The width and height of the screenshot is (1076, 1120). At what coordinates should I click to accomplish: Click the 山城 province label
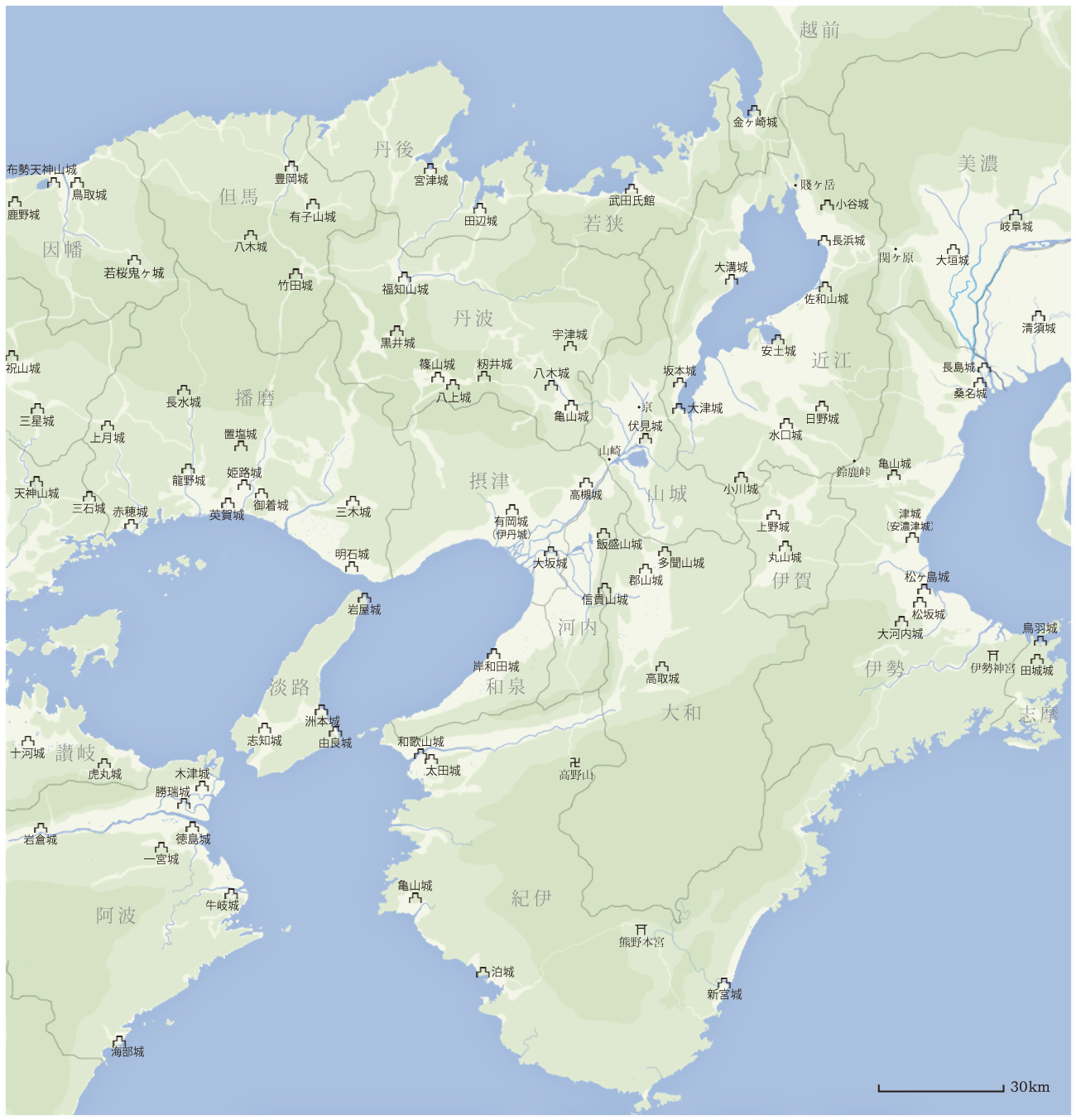(x=668, y=494)
